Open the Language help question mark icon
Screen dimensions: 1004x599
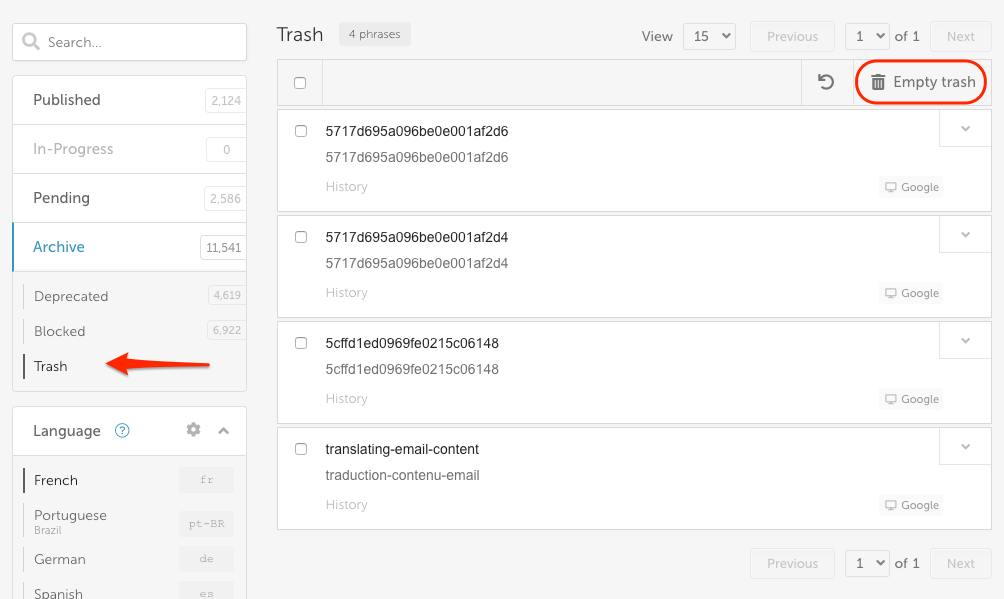coord(122,431)
